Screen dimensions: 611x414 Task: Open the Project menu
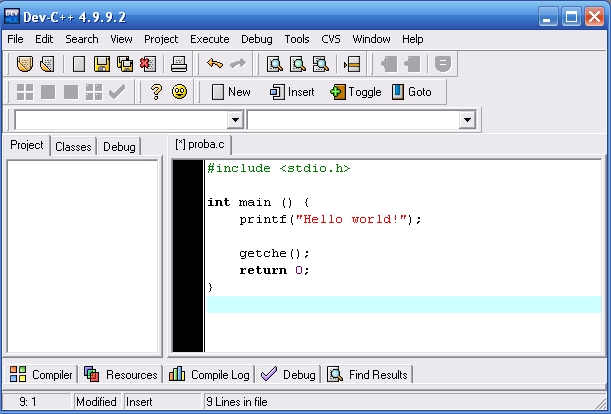pos(161,39)
